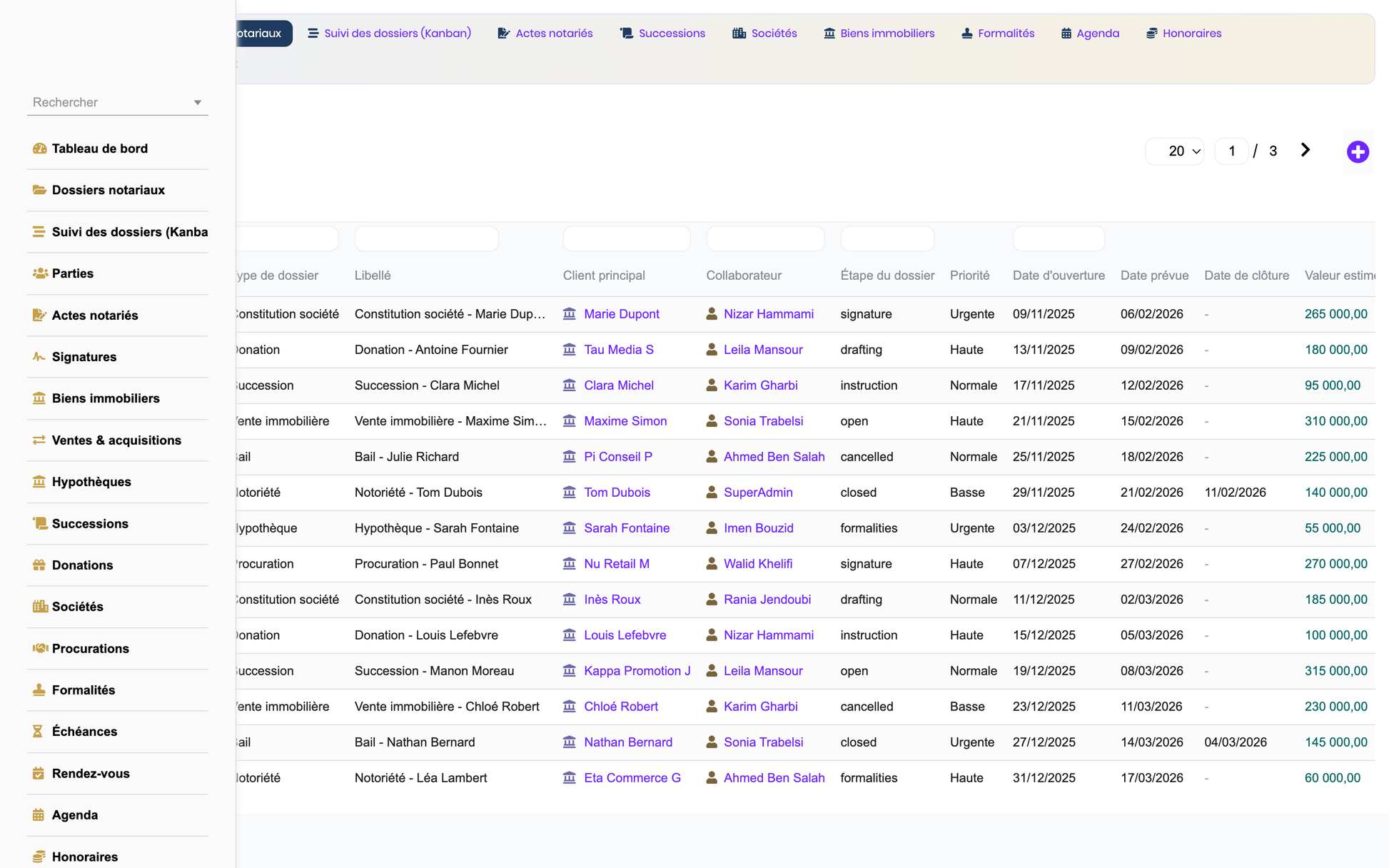
Task: Switch to the Actes notariés tab
Action: coord(545,33)
